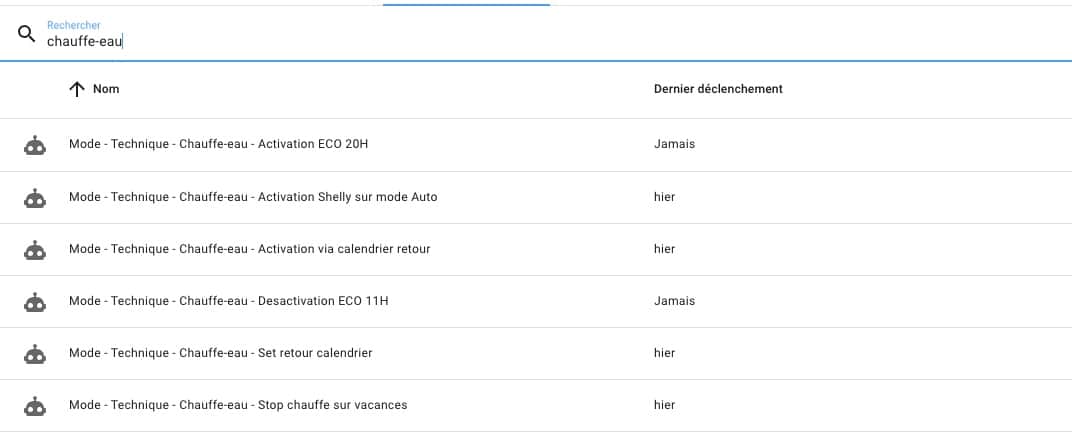1072x439 pixels.
Task: Open automation Stop chauffe sur vacances
Action: 238,405
